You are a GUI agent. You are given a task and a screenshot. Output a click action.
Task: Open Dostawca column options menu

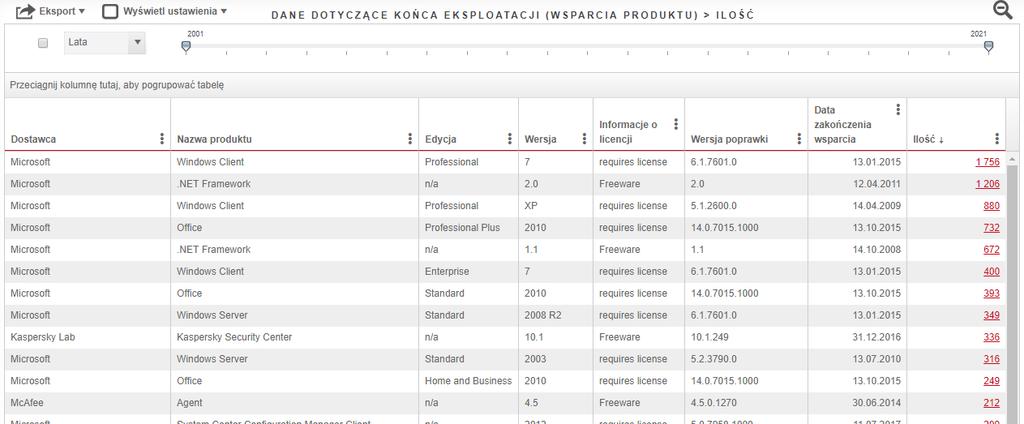click(161, 139)
